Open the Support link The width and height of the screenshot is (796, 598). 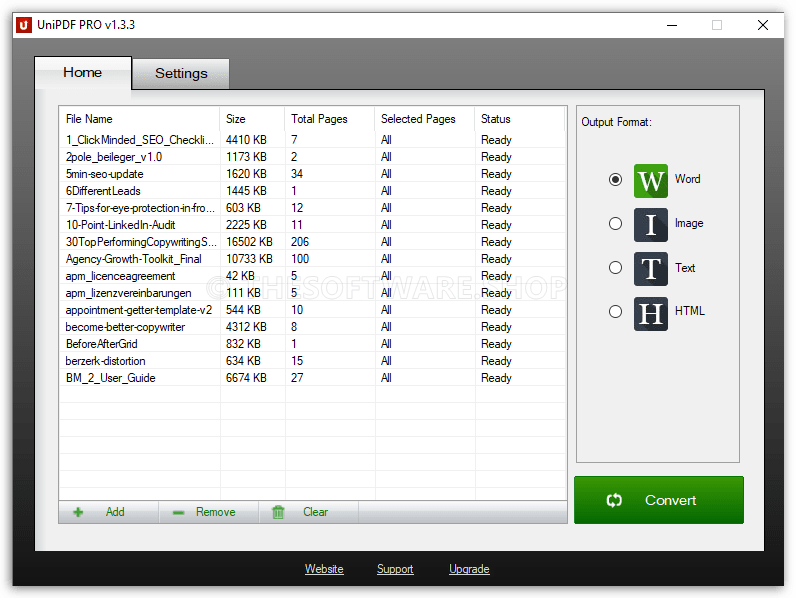pos(395,569)
